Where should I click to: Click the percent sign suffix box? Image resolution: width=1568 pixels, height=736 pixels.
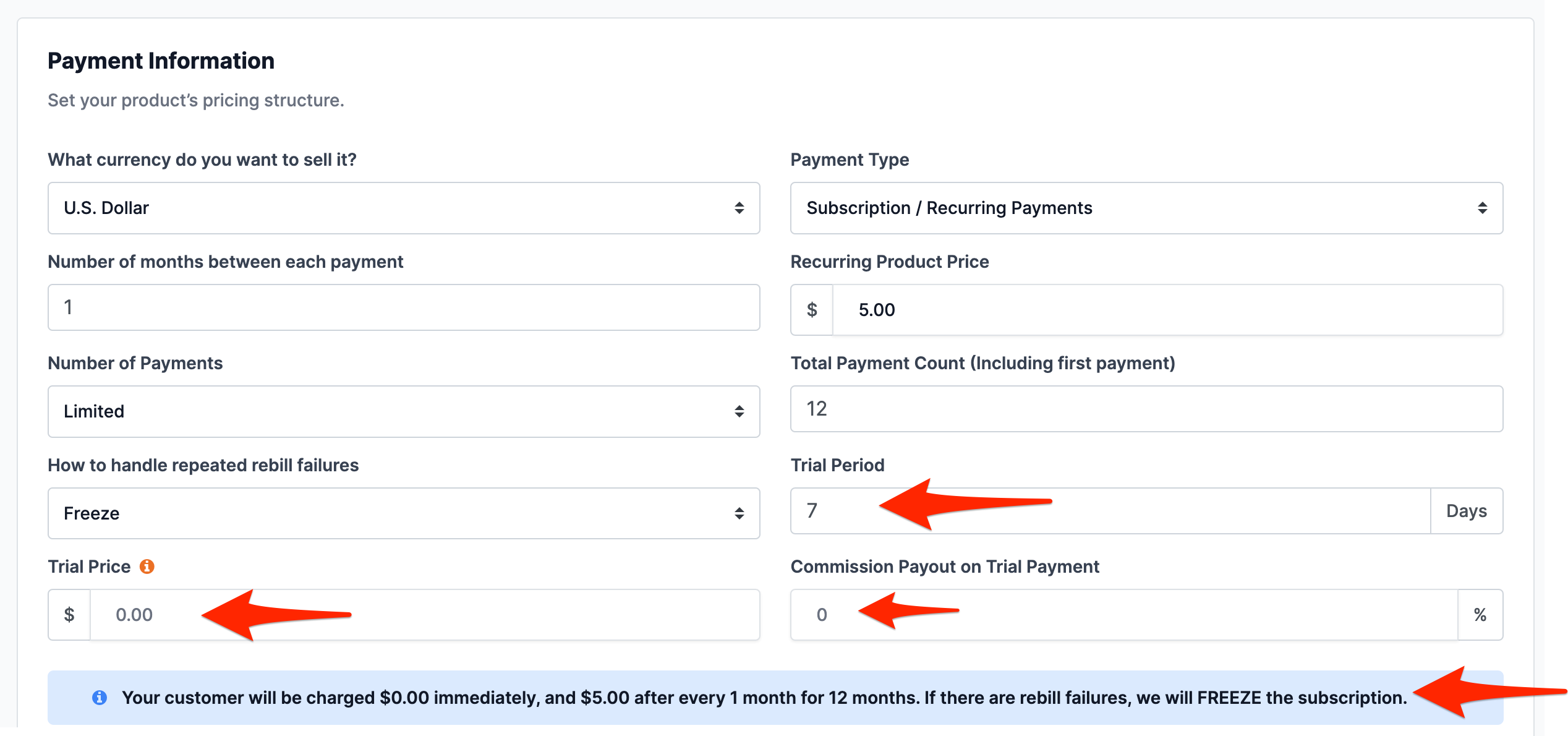click(1480, 615)
